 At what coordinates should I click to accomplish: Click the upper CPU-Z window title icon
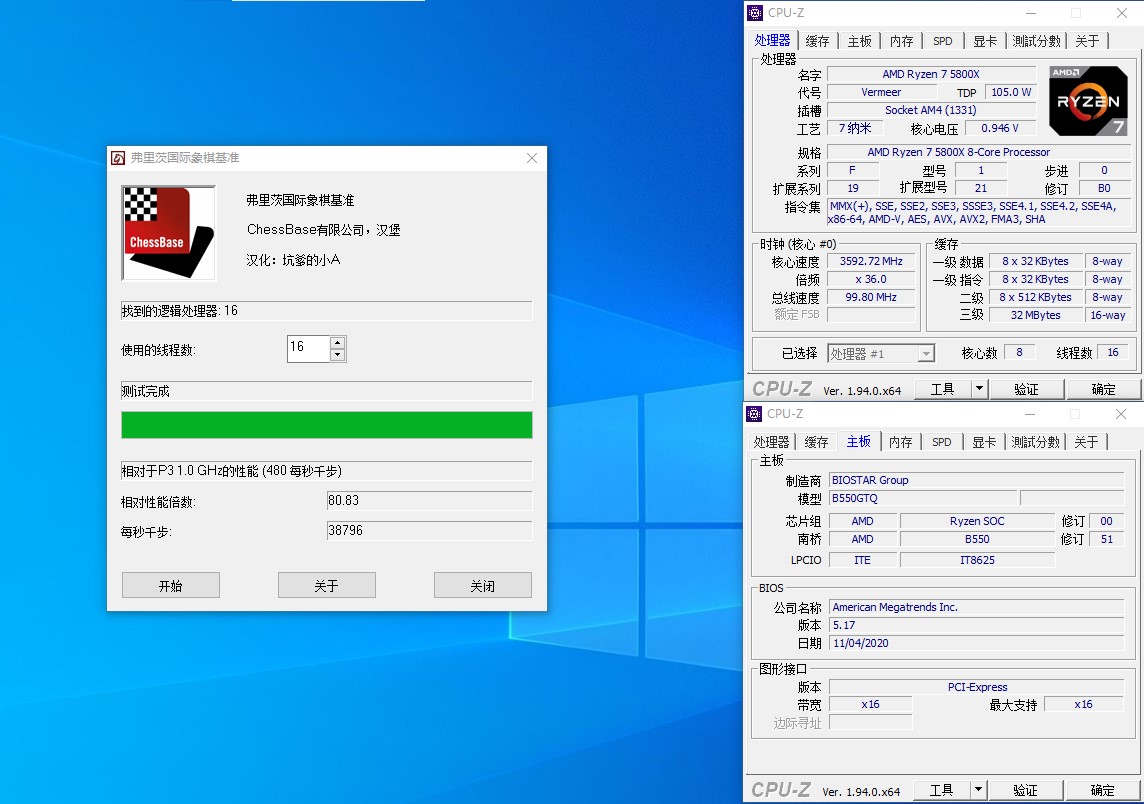[755, 13]
